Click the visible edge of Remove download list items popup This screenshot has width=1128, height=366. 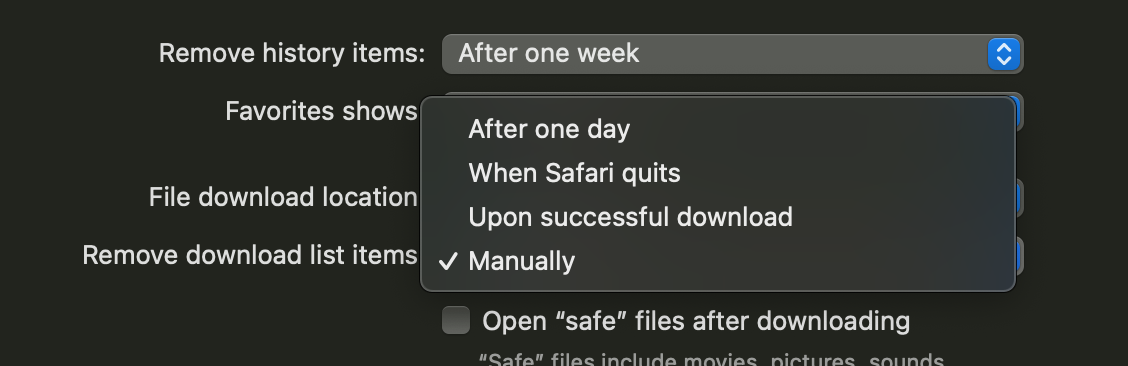point(1019,256)
